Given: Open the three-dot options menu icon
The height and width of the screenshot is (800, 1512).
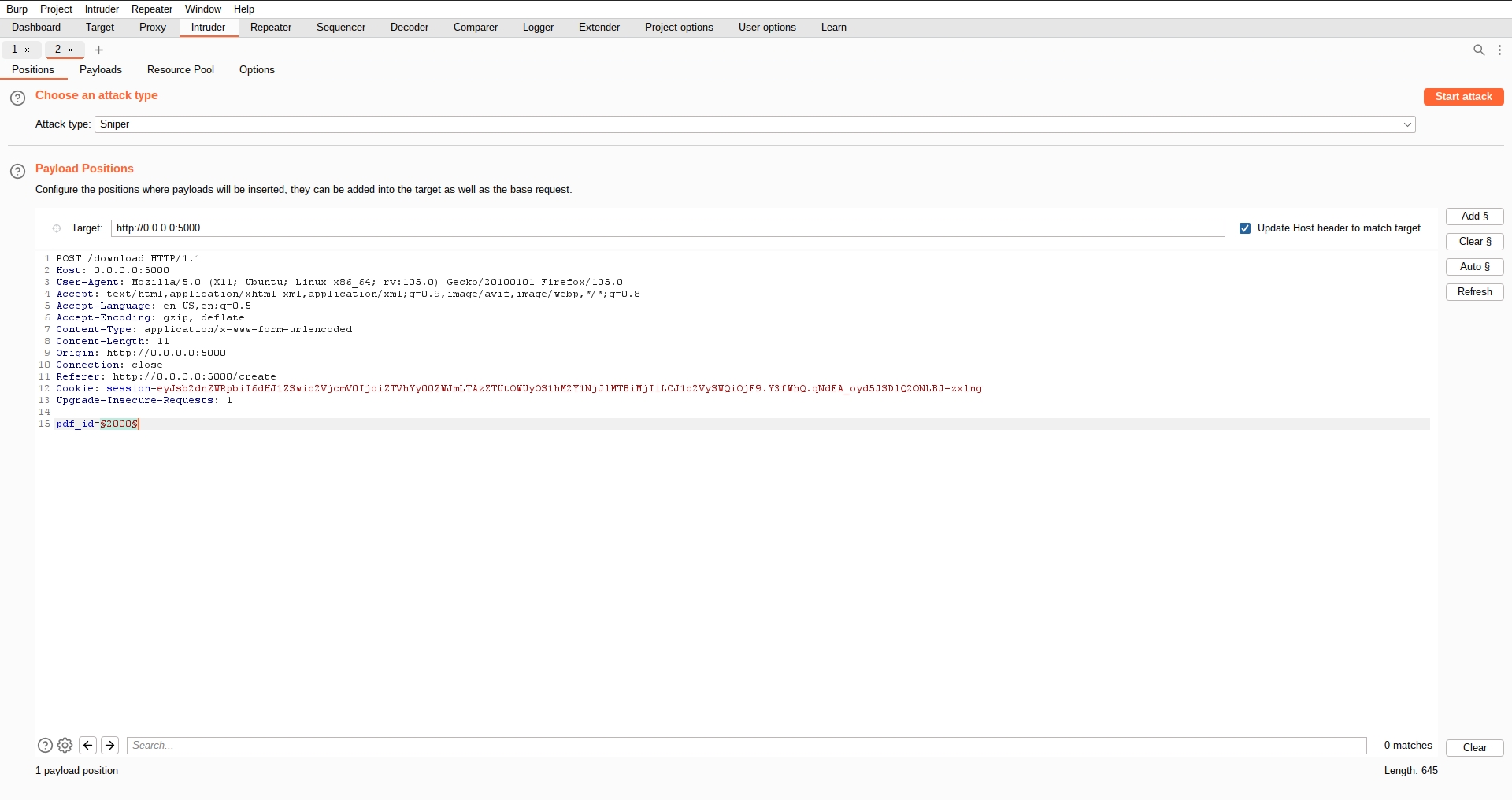Looking at the screenshot, I should click(x=1499, y=50).
